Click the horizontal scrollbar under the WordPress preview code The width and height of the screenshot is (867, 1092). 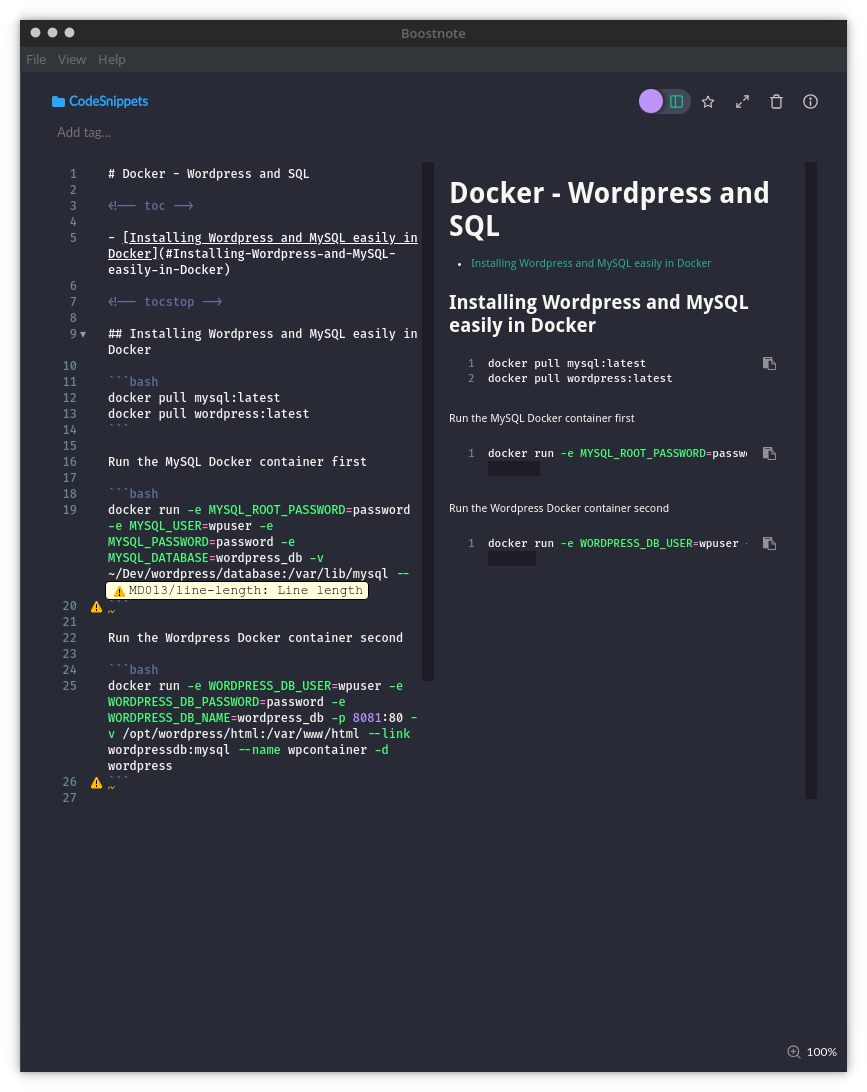click(512, 559)
